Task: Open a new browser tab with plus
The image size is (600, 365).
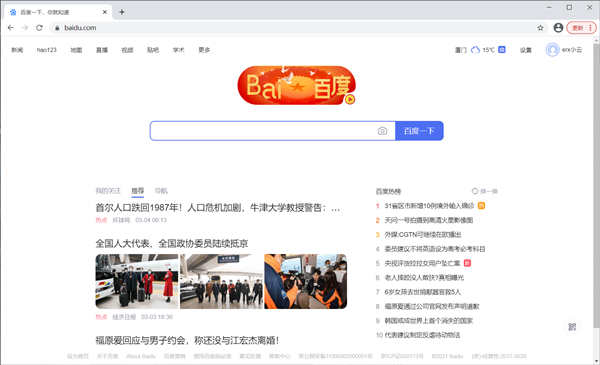Action: [122, 12]
